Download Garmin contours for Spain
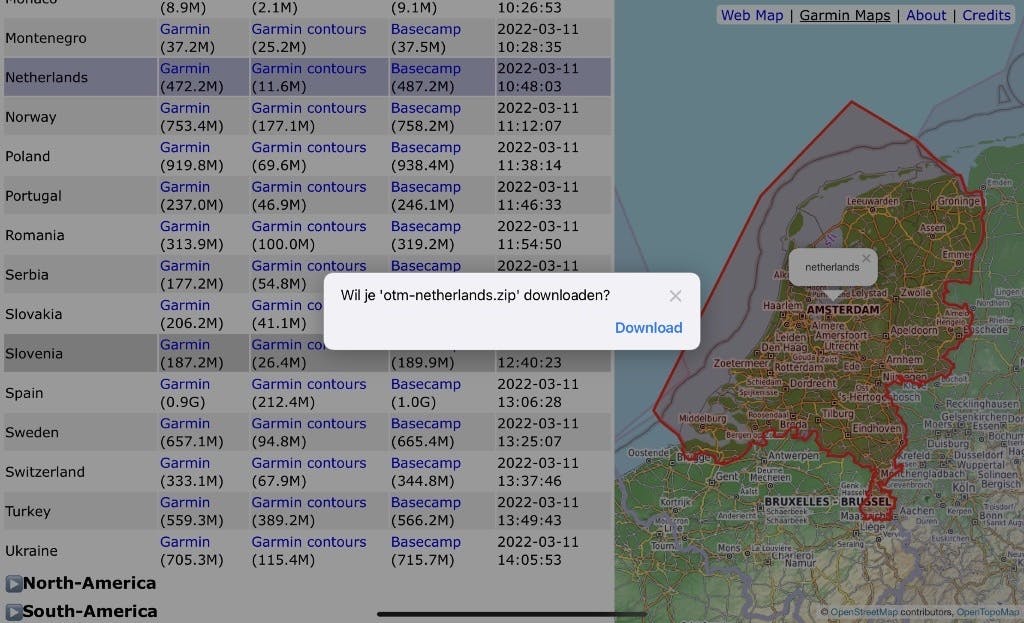 [309, 384]
